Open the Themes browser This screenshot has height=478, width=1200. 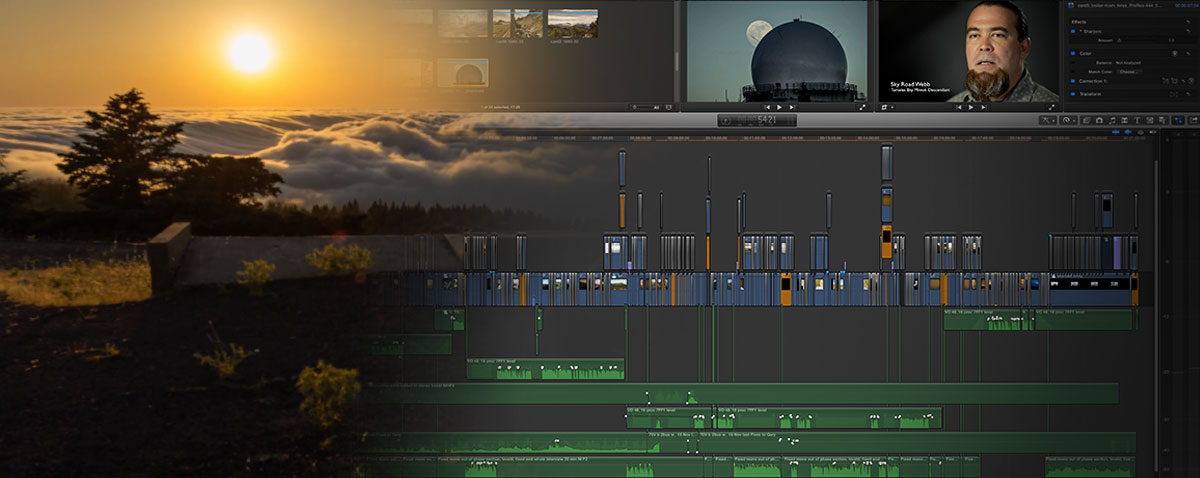click(x=1162, y=120)
